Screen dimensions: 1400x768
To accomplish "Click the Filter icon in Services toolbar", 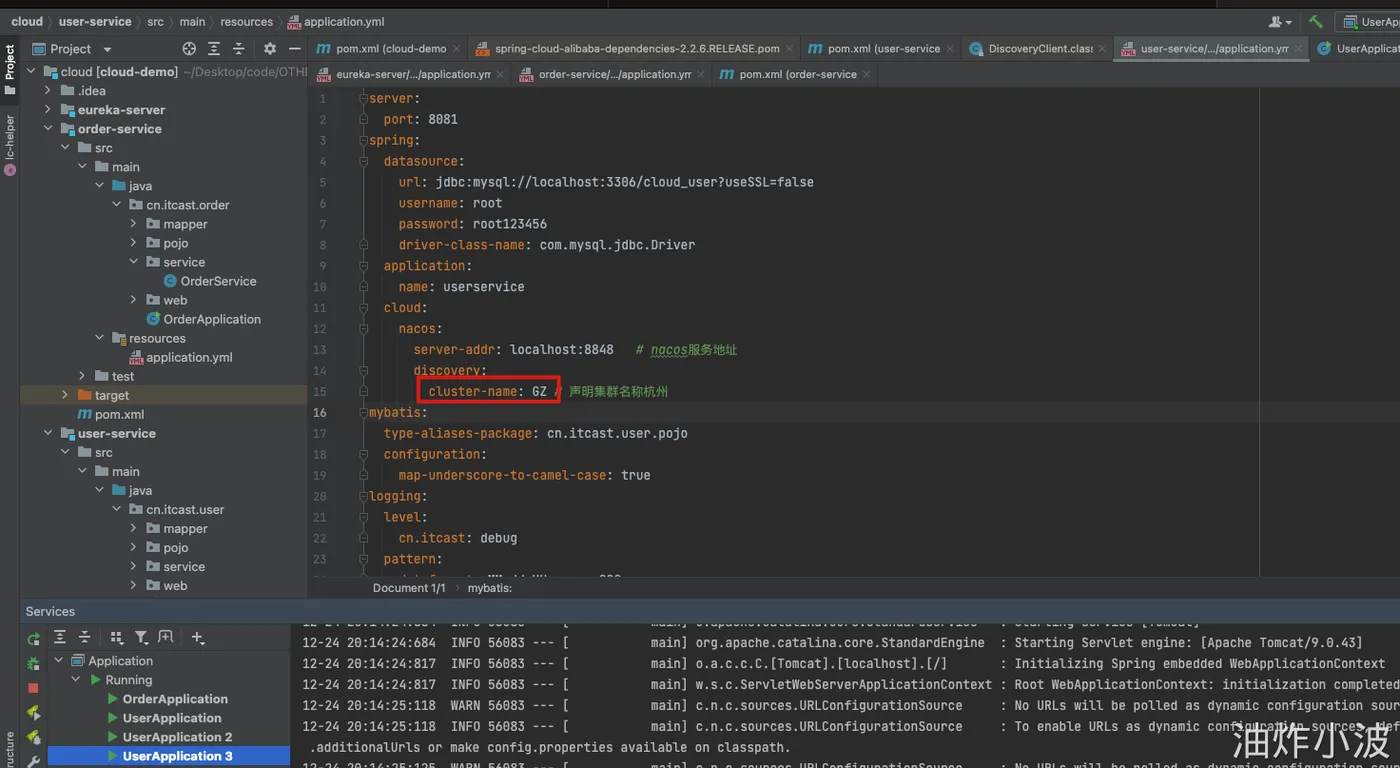I will (141, 637).
